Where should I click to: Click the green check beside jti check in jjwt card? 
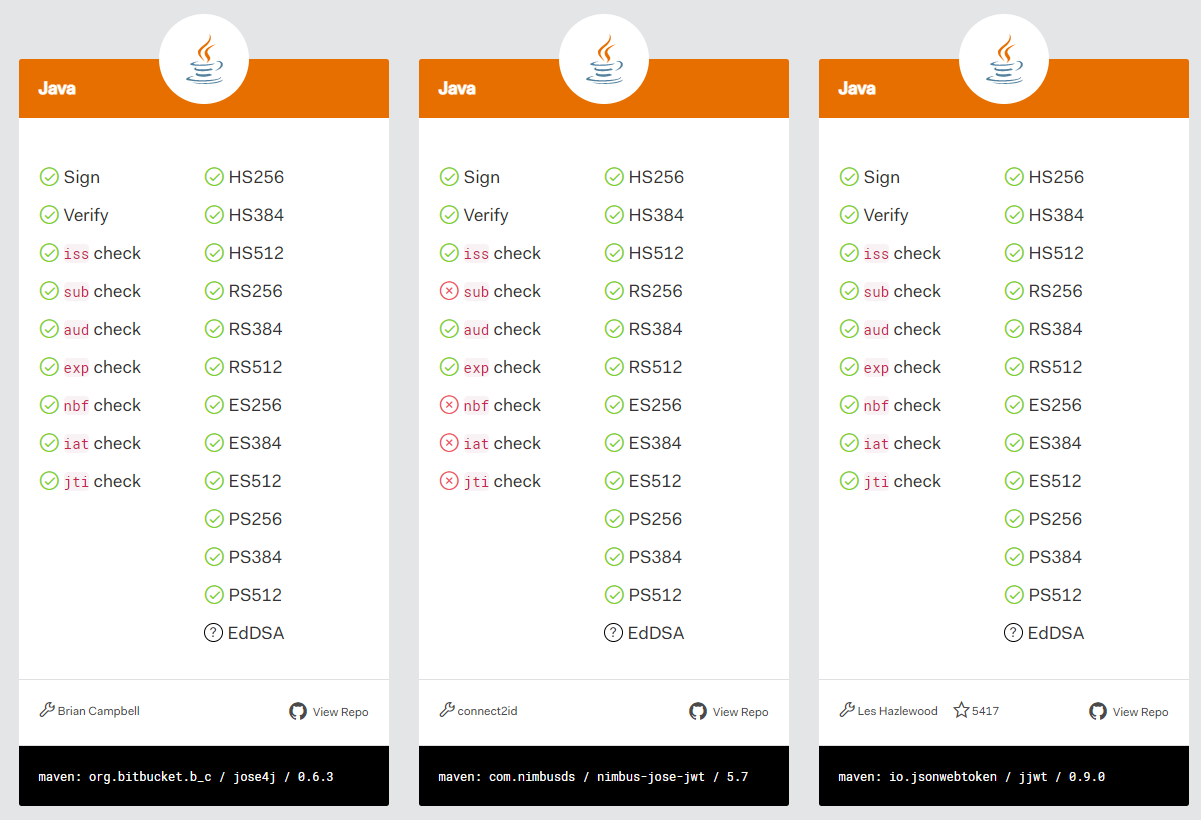point(849,481)
